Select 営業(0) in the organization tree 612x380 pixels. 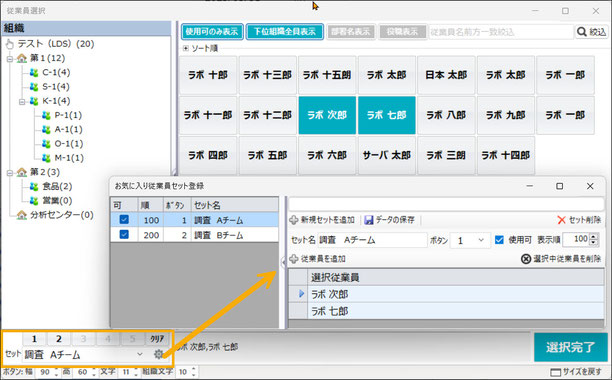click(57, 201)
